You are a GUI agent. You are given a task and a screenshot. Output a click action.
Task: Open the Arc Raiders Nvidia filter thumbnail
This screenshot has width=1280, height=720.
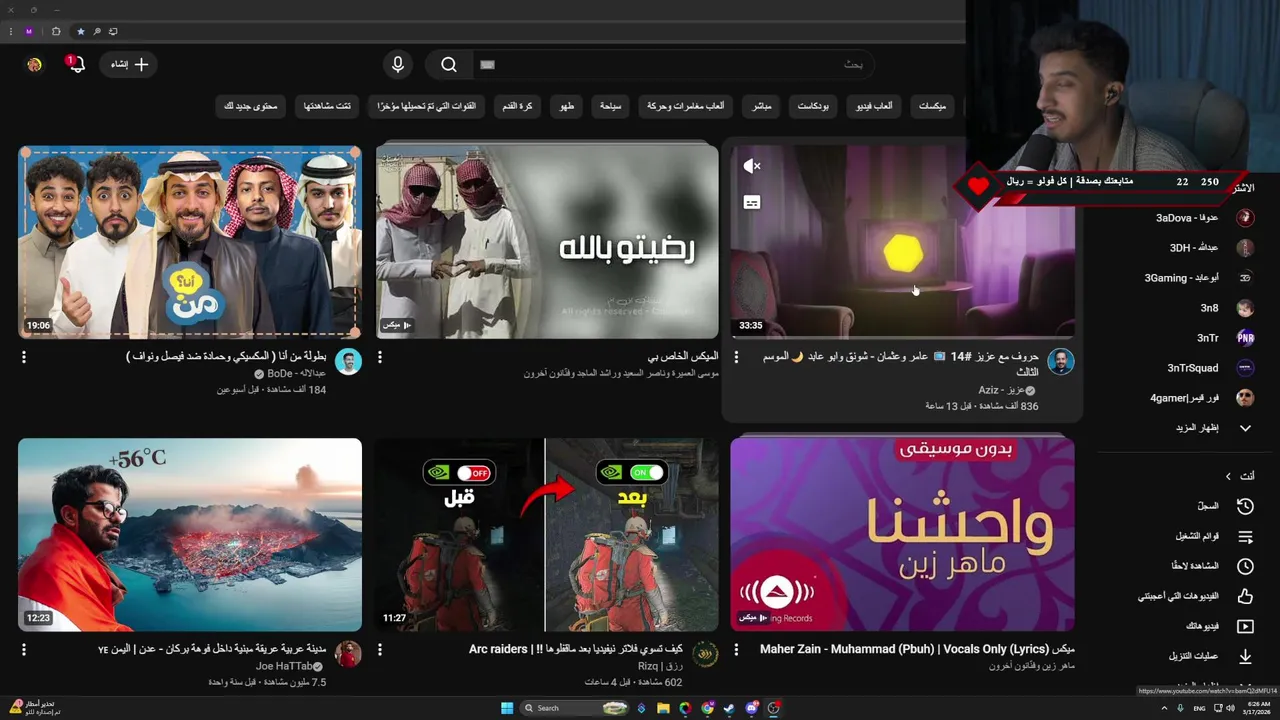click(547, 534)
